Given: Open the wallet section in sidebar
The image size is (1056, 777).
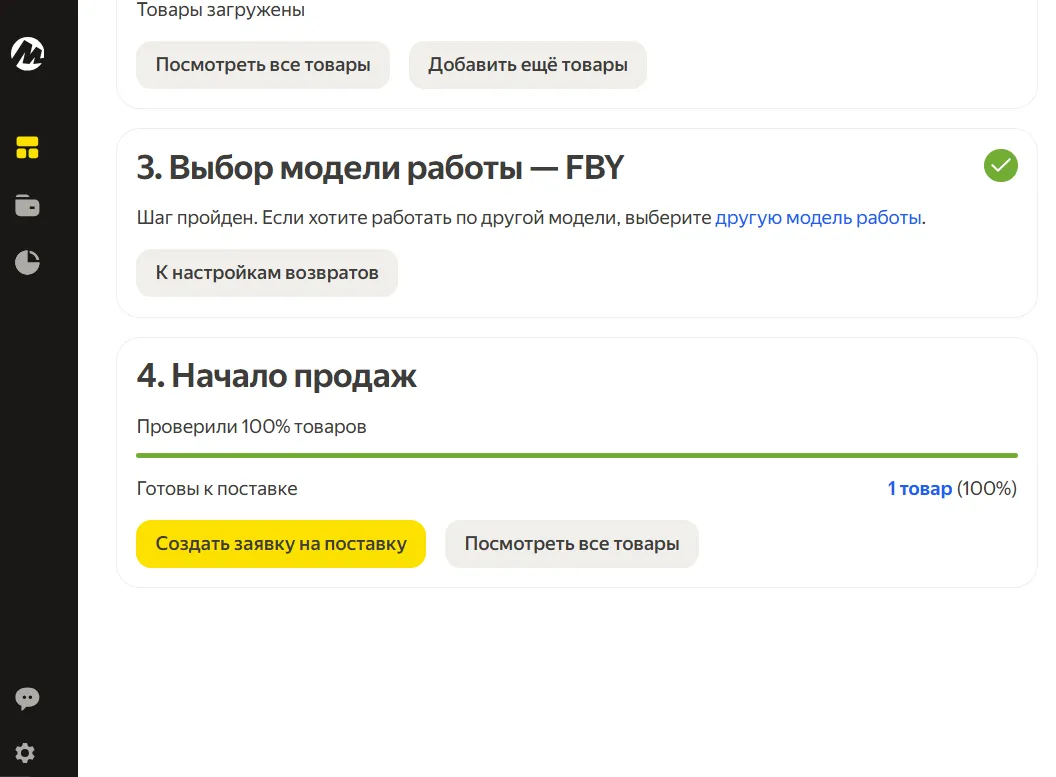Looking at the screenshot, I should pyautogui.click(x=27, y=206).
